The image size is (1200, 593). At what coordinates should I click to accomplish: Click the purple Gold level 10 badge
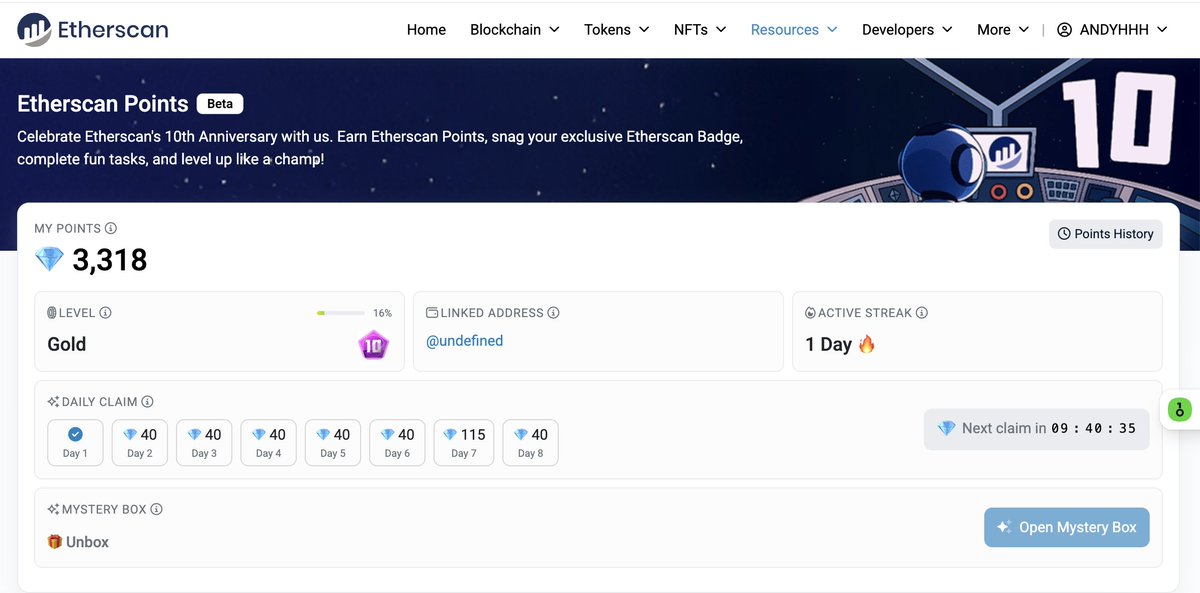click(373, 346)
